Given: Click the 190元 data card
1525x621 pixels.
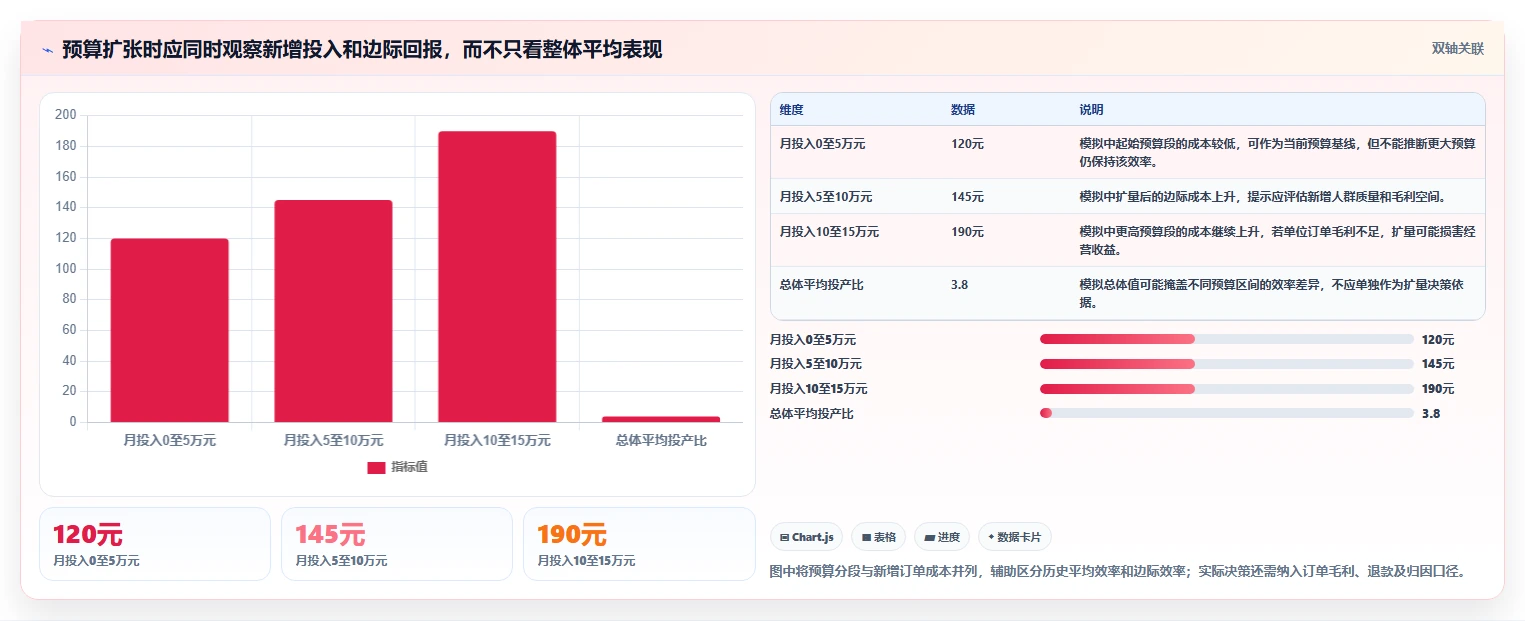Looking at the screenshot, I should click(639, 544).
